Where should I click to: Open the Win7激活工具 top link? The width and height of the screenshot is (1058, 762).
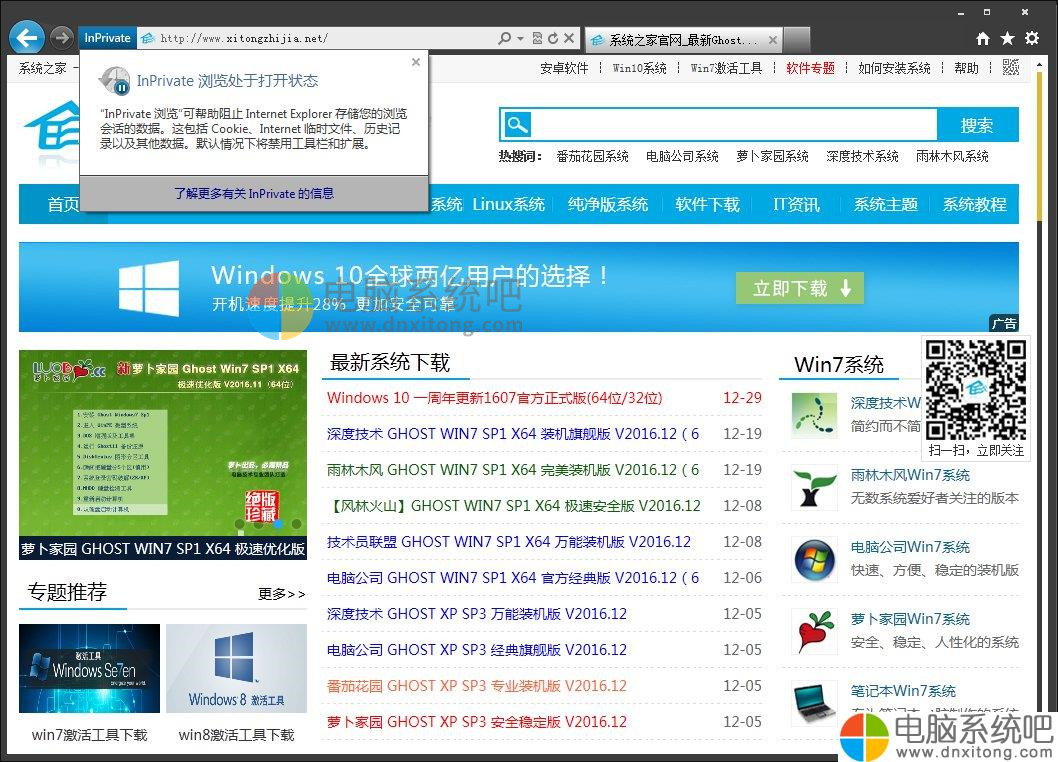726,68
